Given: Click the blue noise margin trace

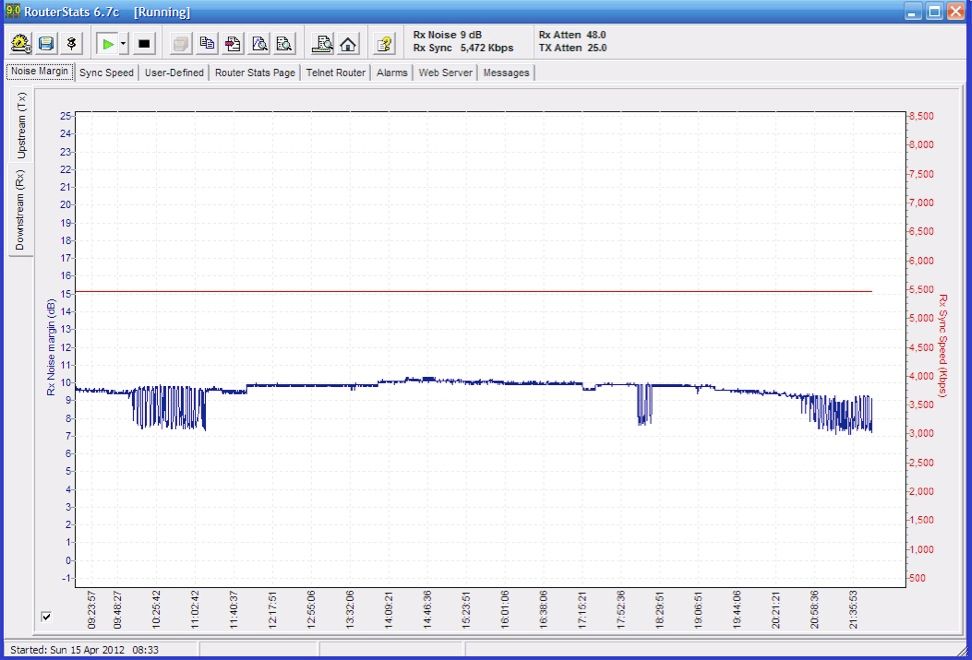Looking at the screenshot, I should coord(474,384).
